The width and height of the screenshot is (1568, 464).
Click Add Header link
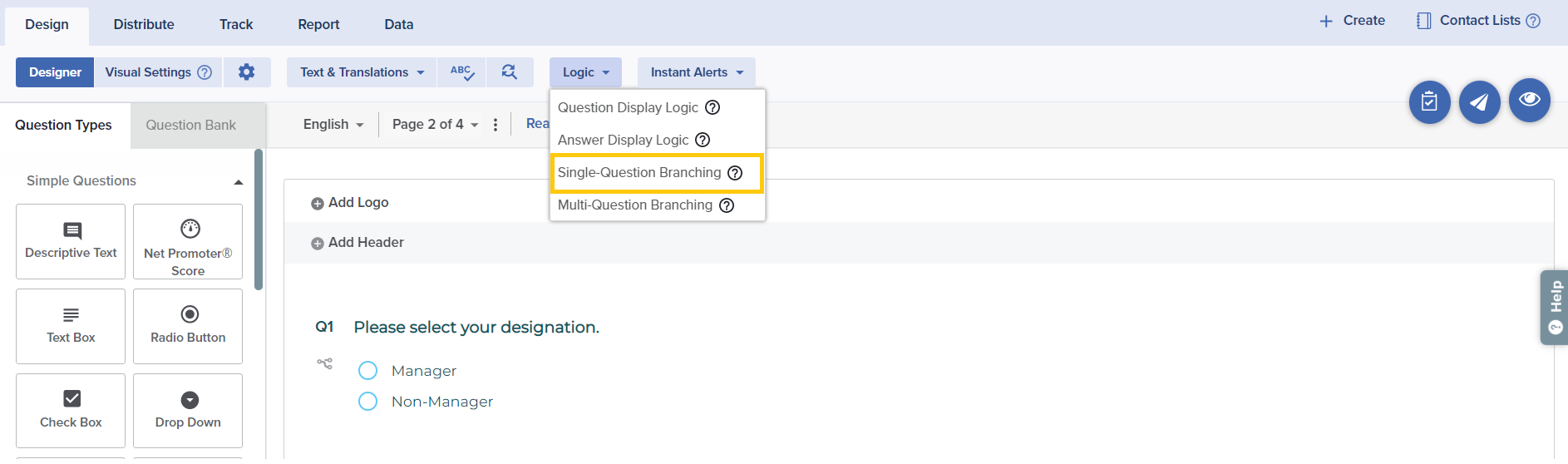pyautogui.click(x=365, y=243)
